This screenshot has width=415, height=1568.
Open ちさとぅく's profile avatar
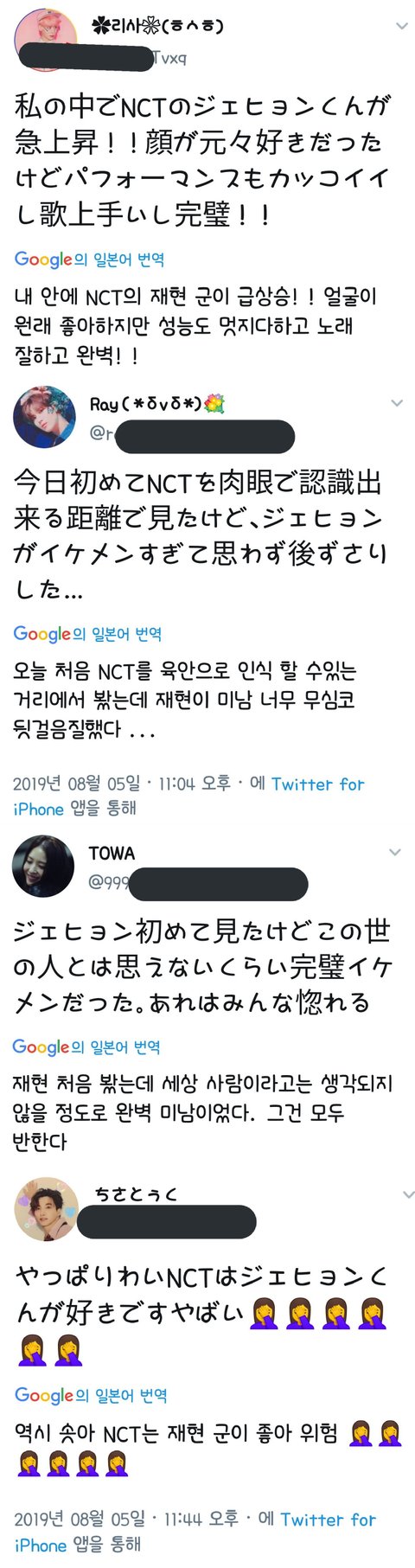46,1208
